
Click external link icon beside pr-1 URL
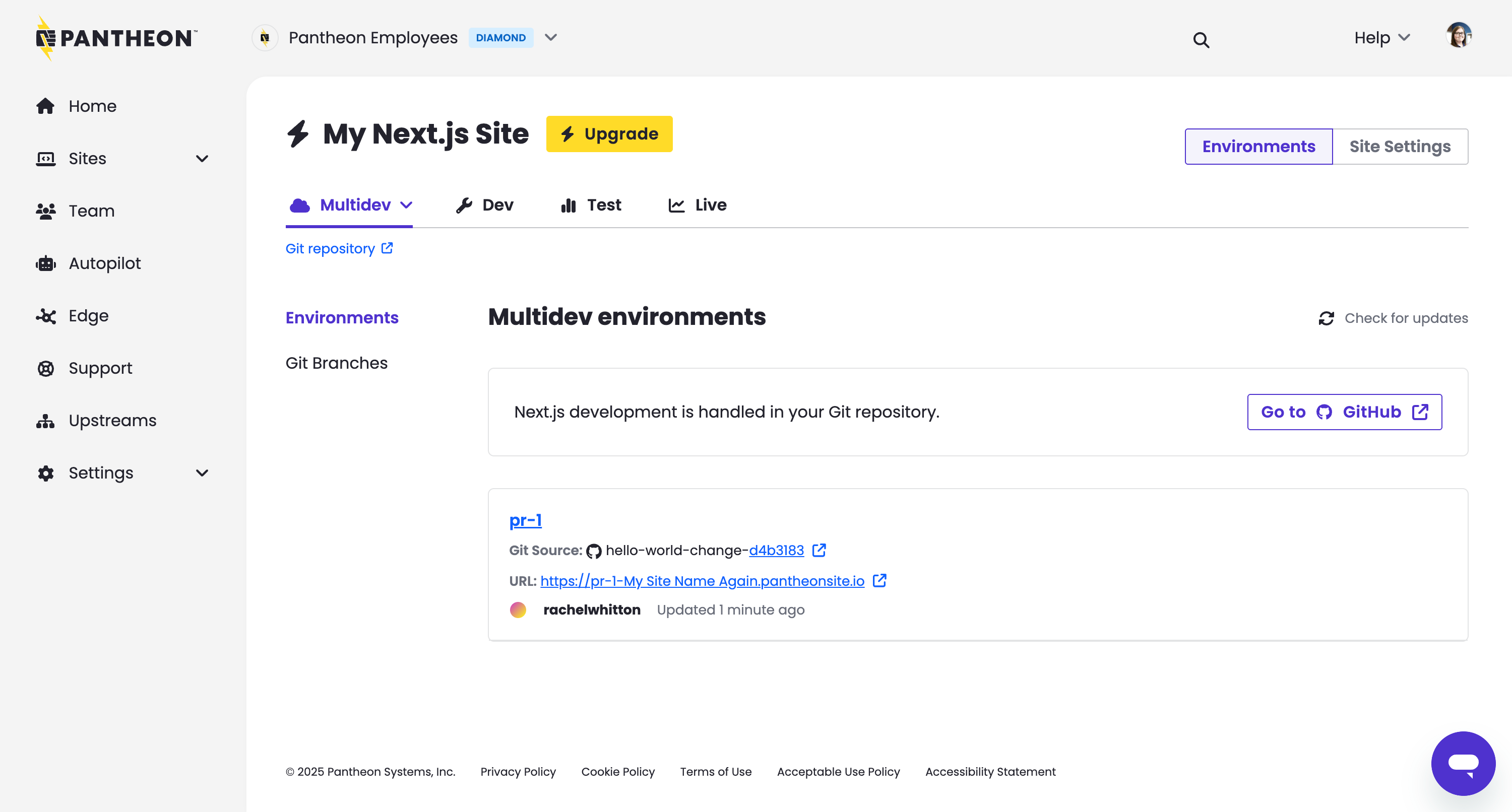point(879,580)
